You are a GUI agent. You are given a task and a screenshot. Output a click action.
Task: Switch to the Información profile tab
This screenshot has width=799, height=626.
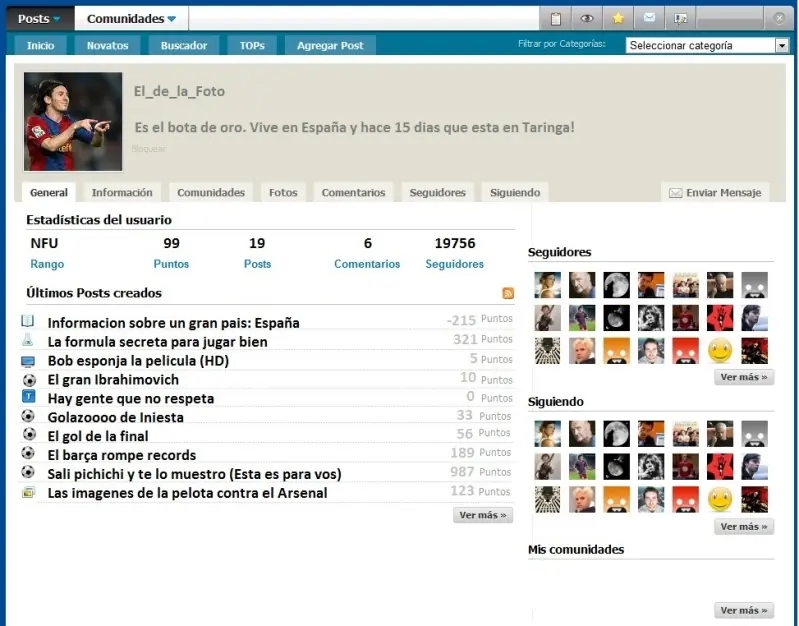(122, 193)
